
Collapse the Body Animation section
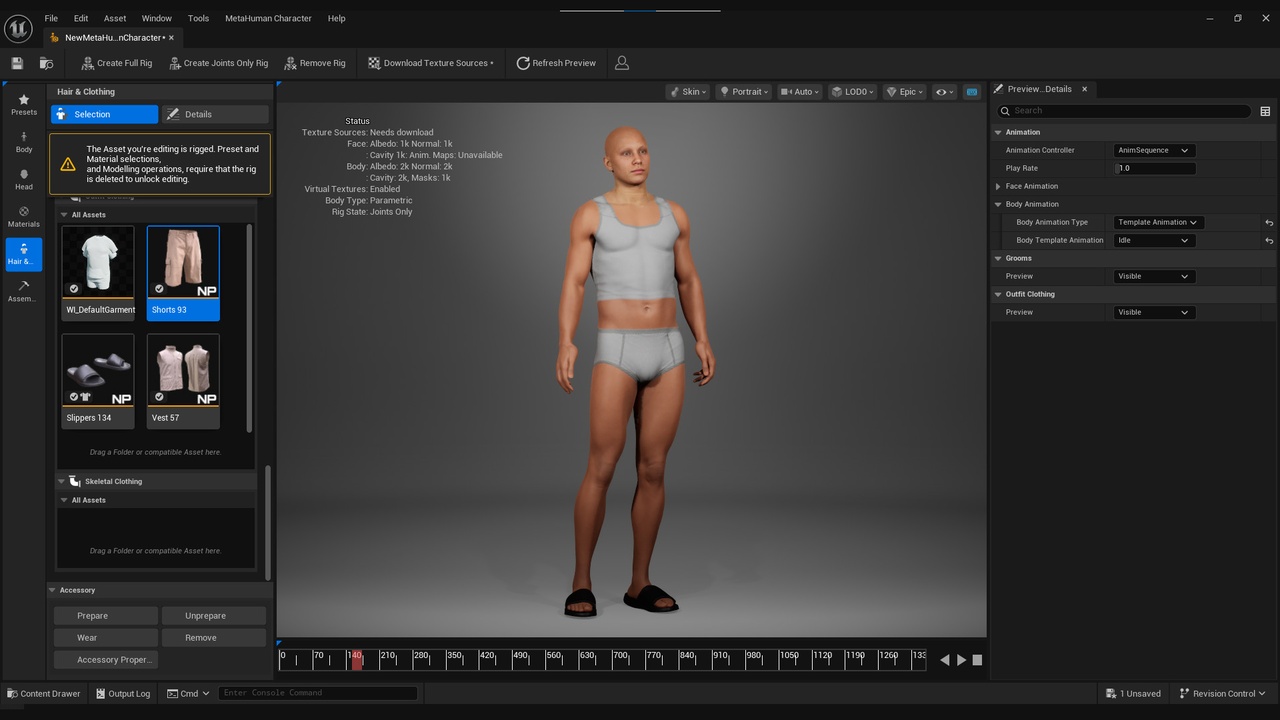[998, 204]
